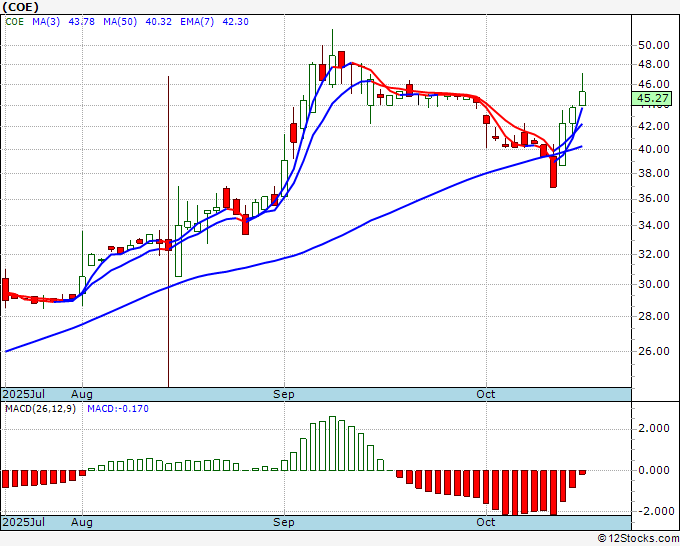Click the Aug label on MACD axis
The width and height of the screenshot is (680, 546).
[x=82, y=522]
